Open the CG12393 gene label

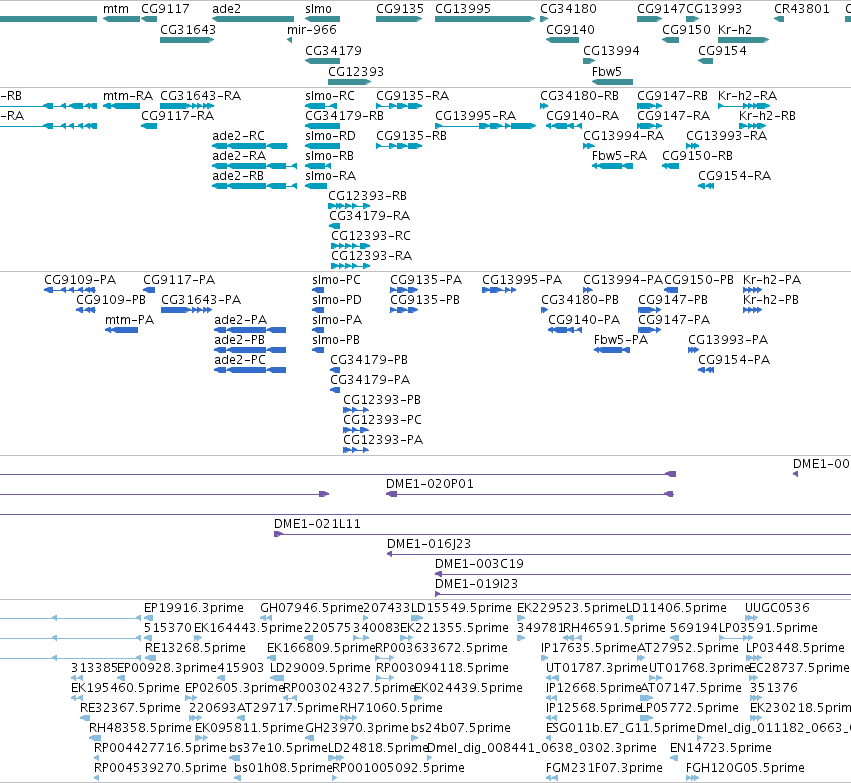coord(355,72)
